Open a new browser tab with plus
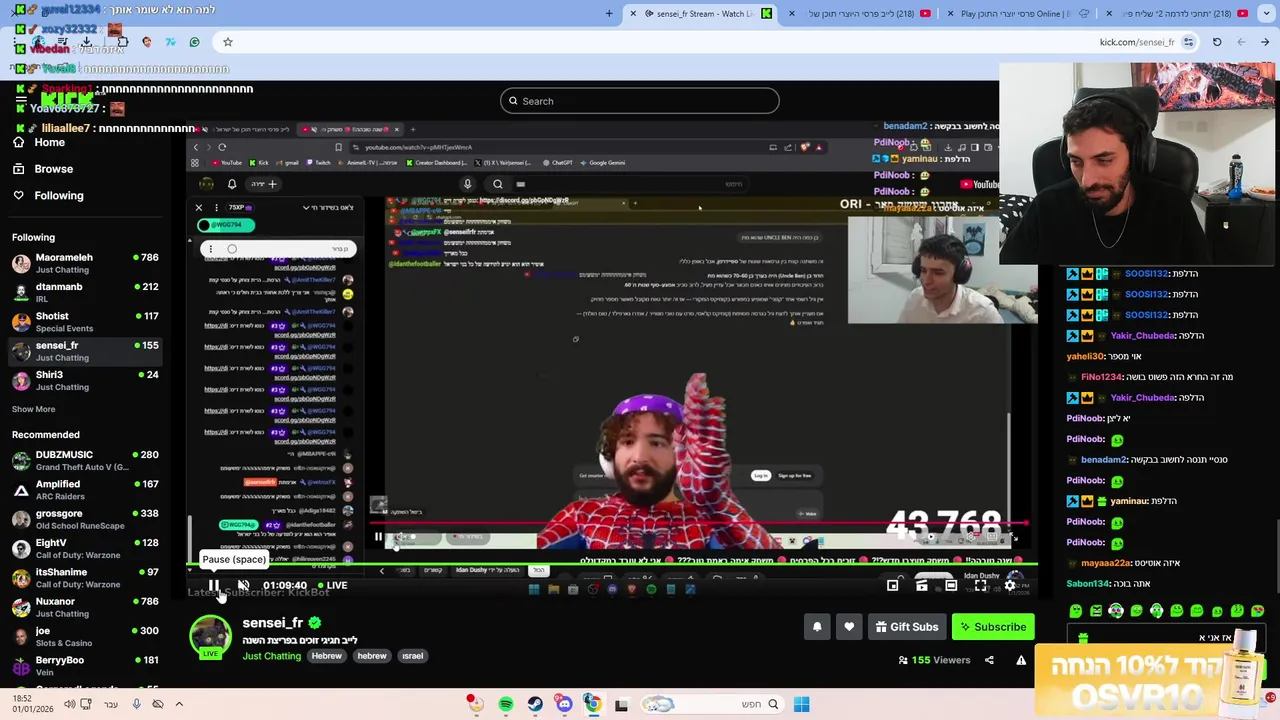This screenshot has width=1280, height=720. coord(609,13)
